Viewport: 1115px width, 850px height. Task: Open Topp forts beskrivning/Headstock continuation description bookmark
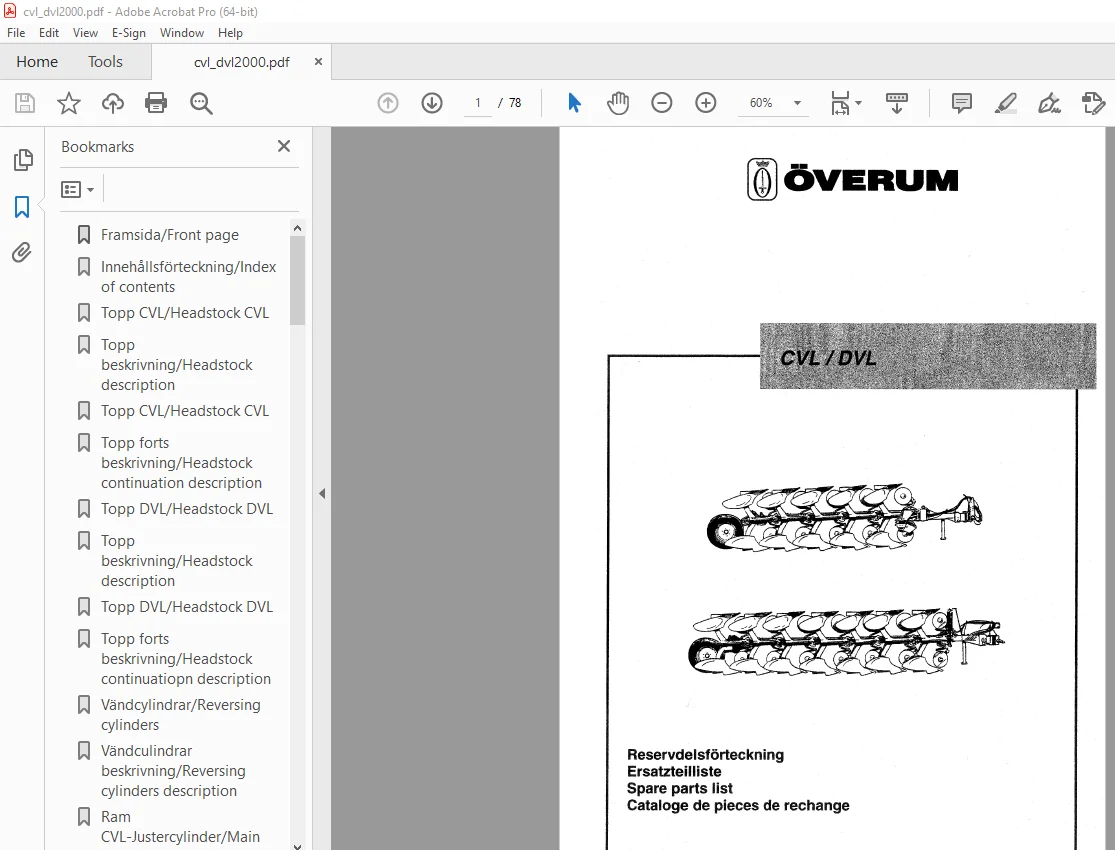pos(181,462)
